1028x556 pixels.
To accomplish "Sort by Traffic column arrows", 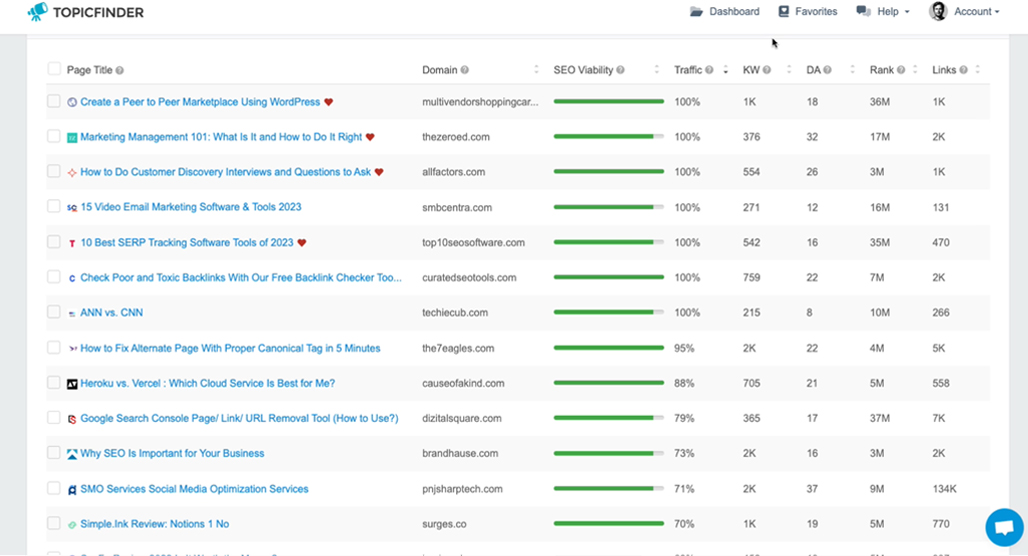I will coord(726,70).
